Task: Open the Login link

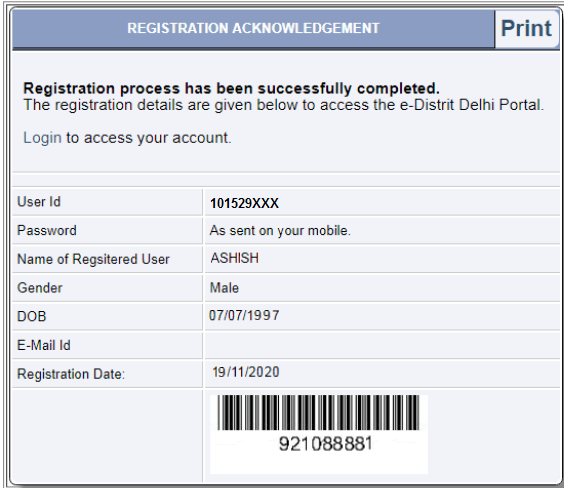Action: tap(42, 138)
